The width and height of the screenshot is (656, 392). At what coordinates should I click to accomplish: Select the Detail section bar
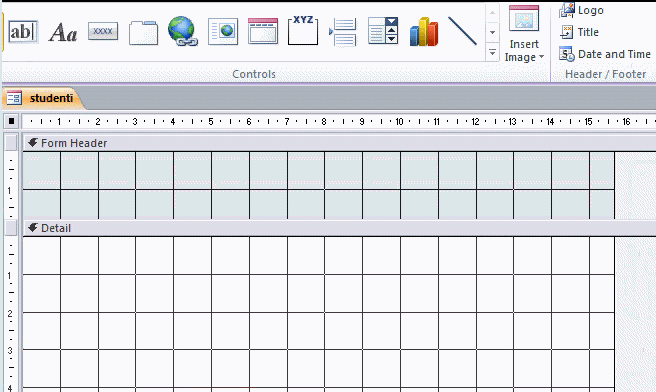[340, 228]
